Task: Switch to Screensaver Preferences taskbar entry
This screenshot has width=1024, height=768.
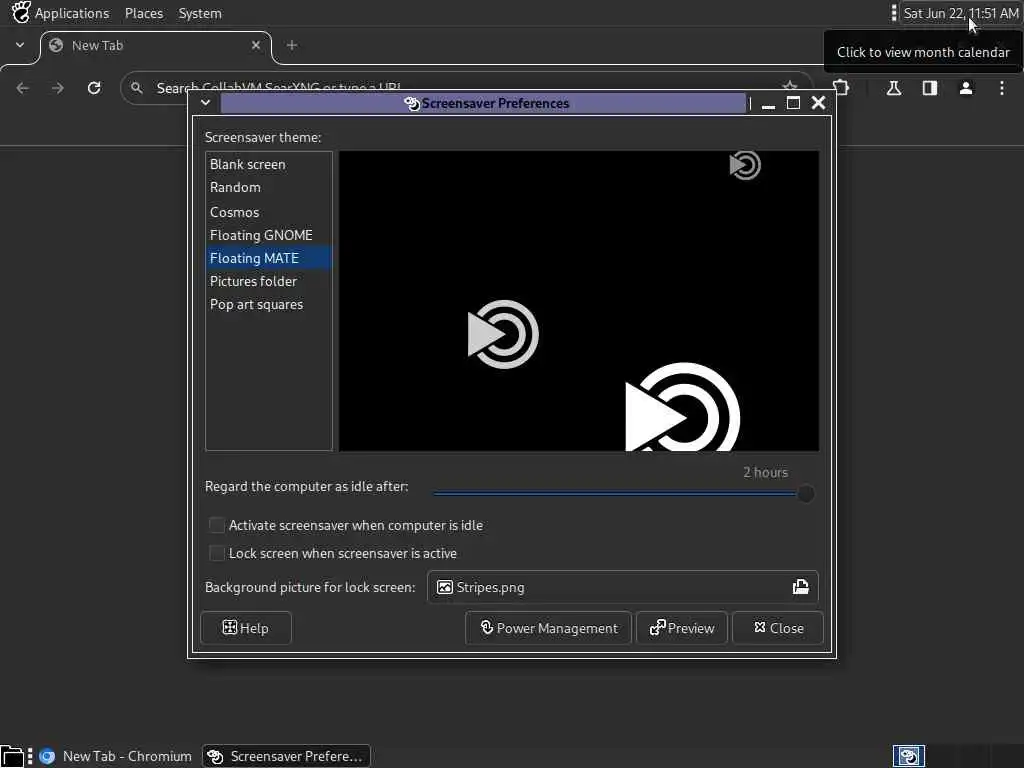Action: pyautogui.click(x=286, y=756)
